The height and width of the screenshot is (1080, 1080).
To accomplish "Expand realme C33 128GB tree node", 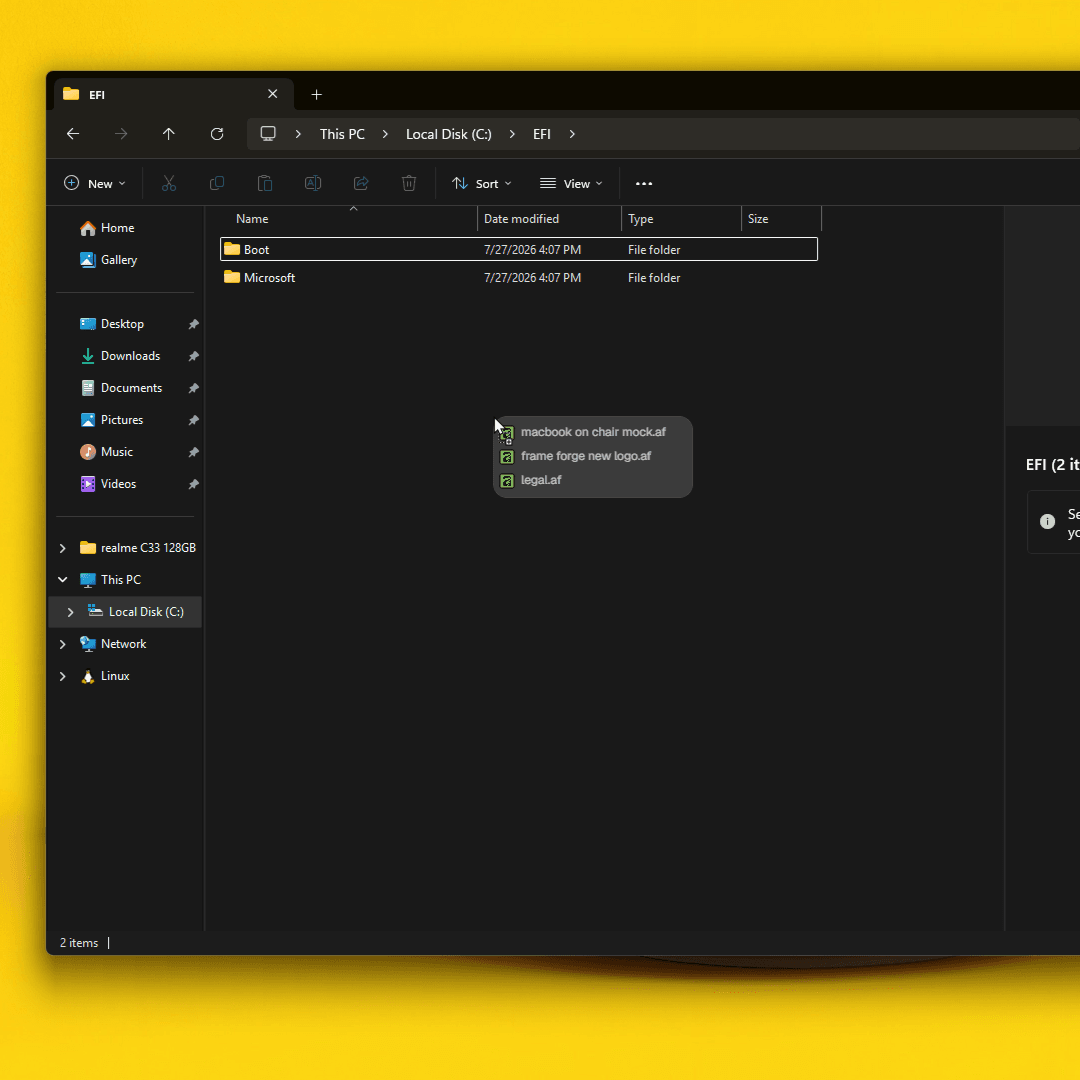I will pyautogui.click(x=63, y=548).
